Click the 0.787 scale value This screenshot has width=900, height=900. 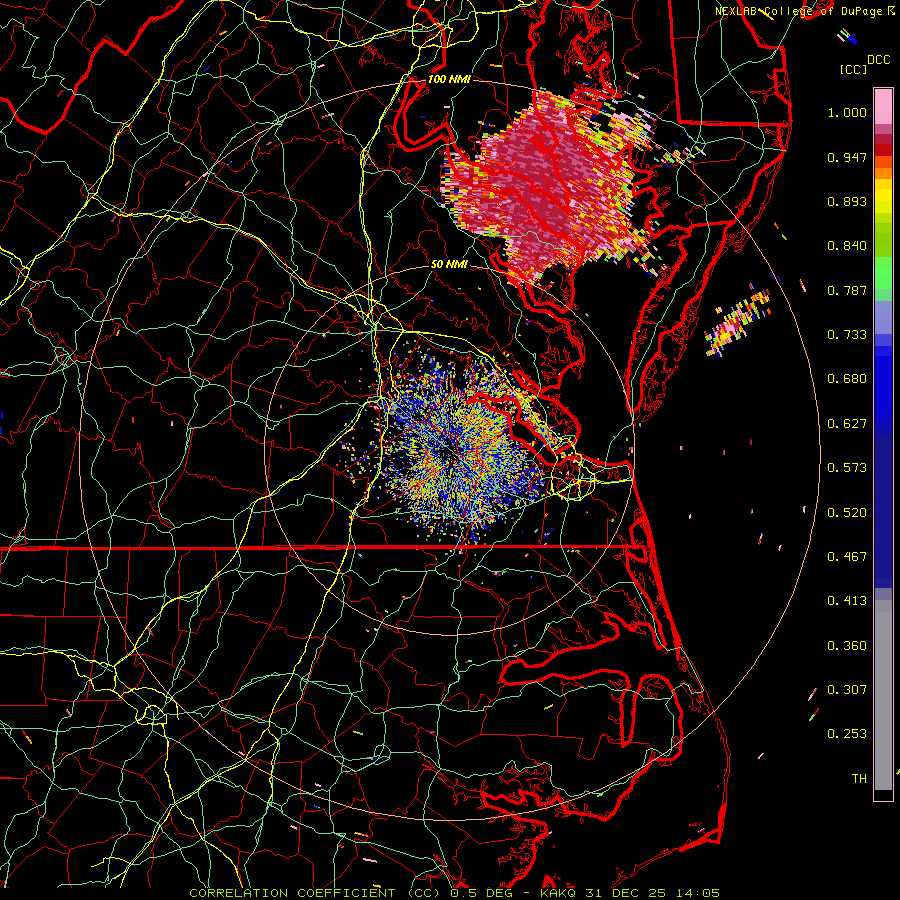(x=847, y=290)
